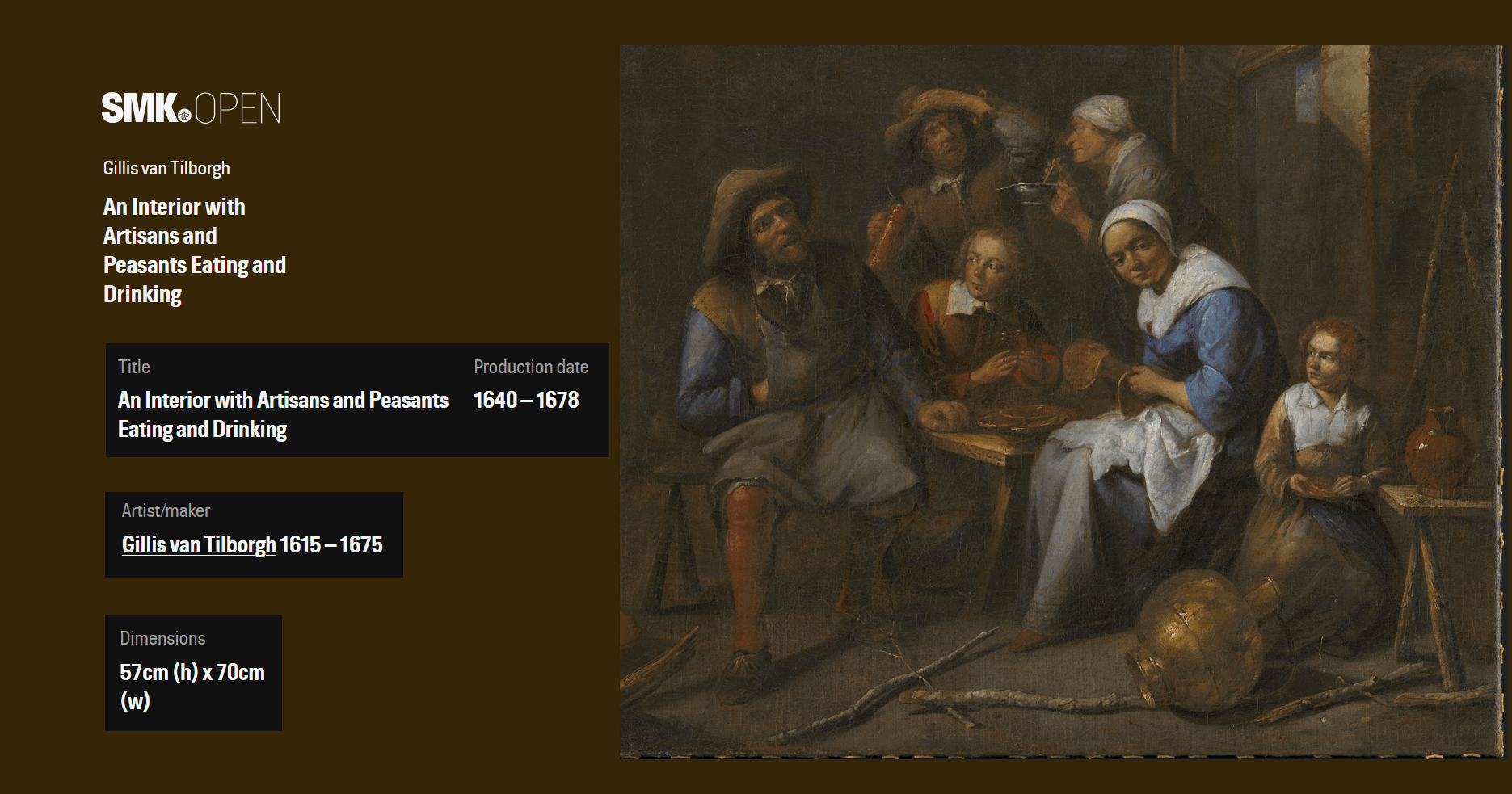Click the Dimensions info card
This screenshot has width=1512, height=794.
pyautogui.click(x=194, y=673)
